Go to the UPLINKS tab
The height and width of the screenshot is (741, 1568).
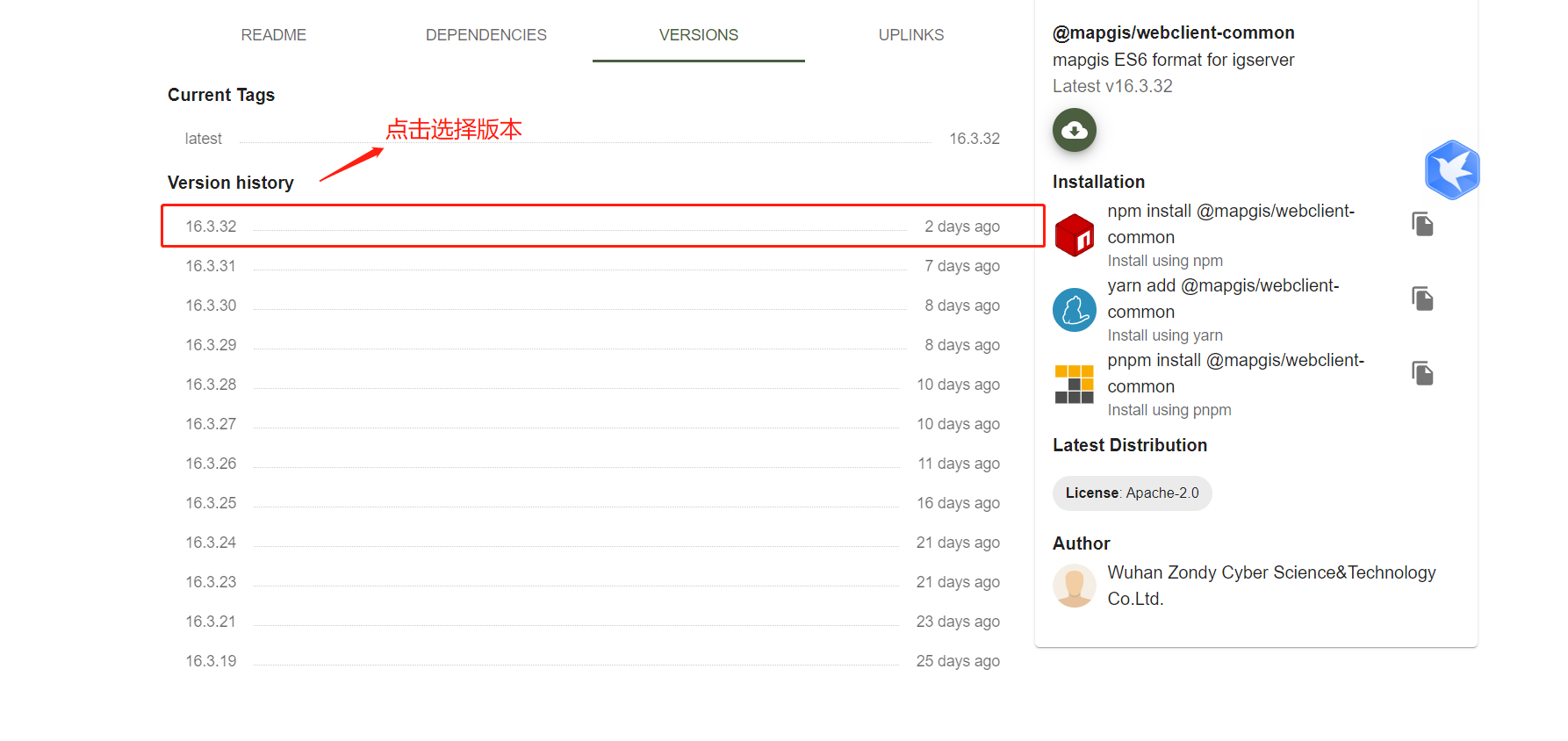pos(911,35)
